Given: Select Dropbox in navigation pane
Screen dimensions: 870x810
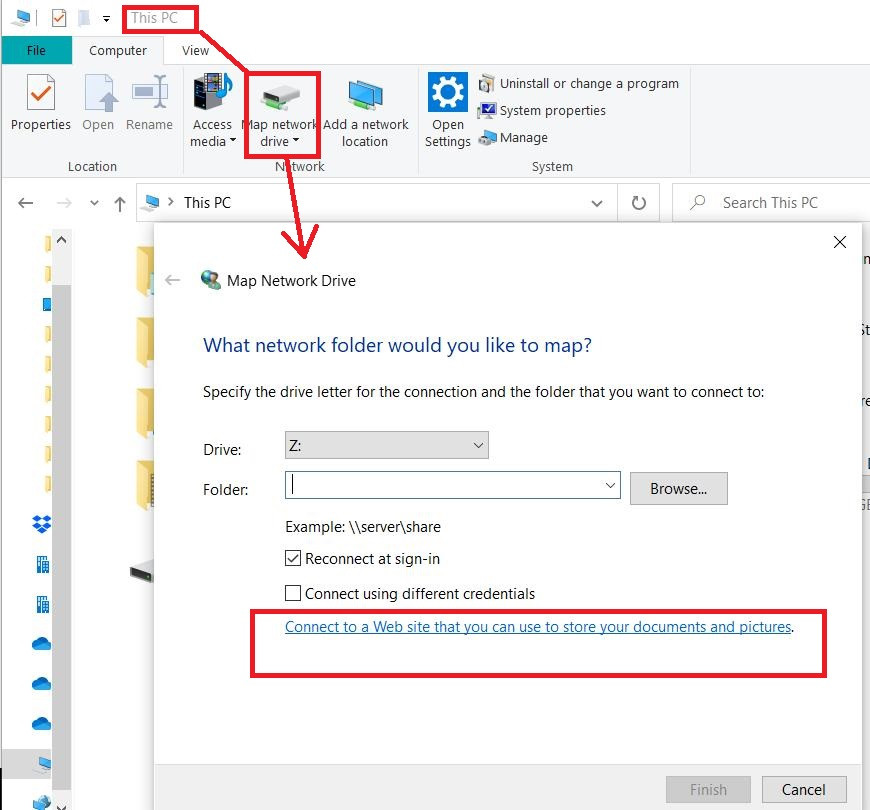Looking at the screenshot, I should coord(42,524).
